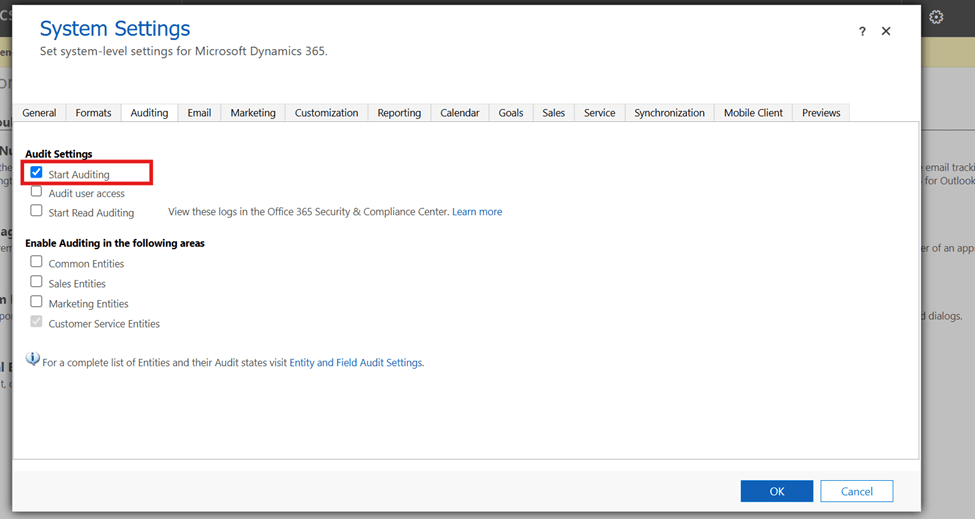Click the Cancel button

856,491
